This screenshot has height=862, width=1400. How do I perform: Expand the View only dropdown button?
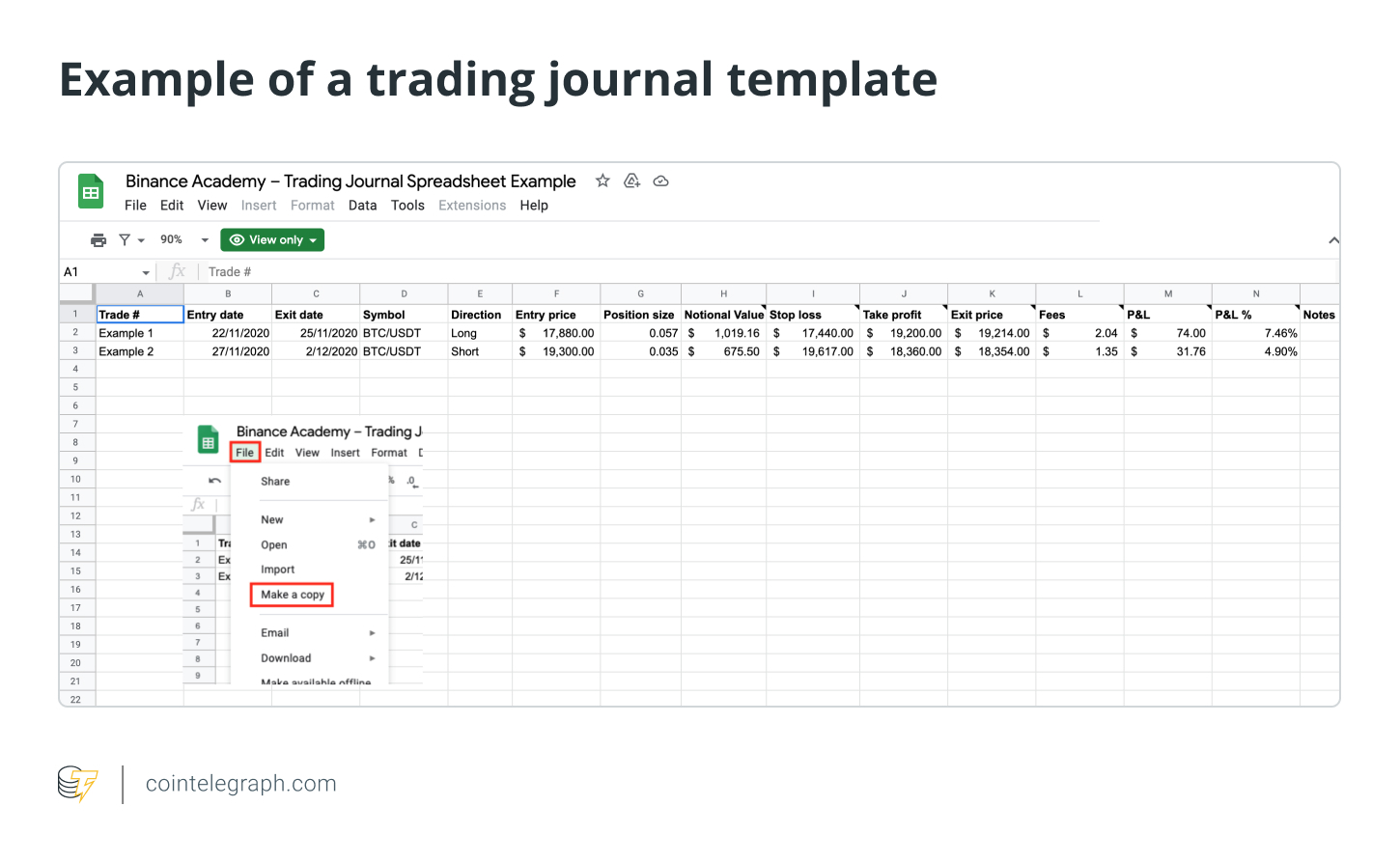click(x=272, y=240)
